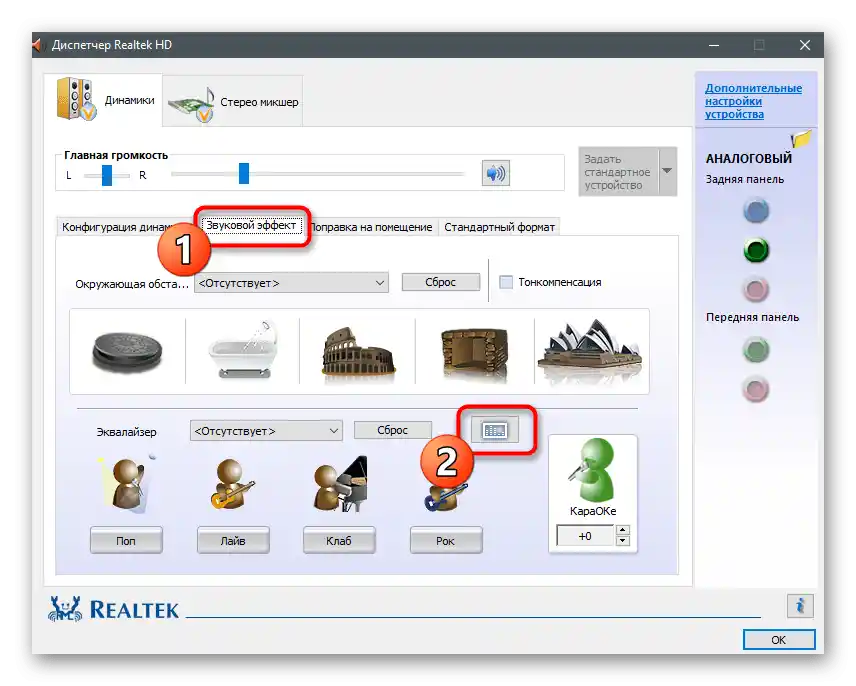Open the Эквалайзер preset dropdown
856x686 pixels.
tap(266, 431)
